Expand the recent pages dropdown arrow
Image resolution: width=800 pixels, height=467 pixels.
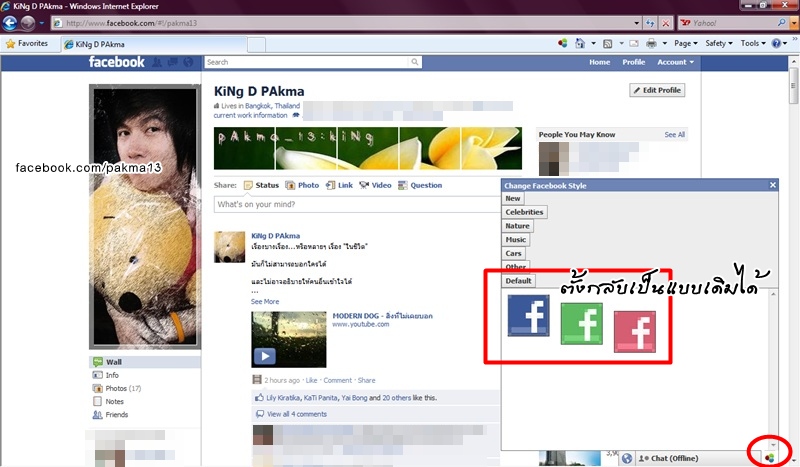(x=41, y=23)
